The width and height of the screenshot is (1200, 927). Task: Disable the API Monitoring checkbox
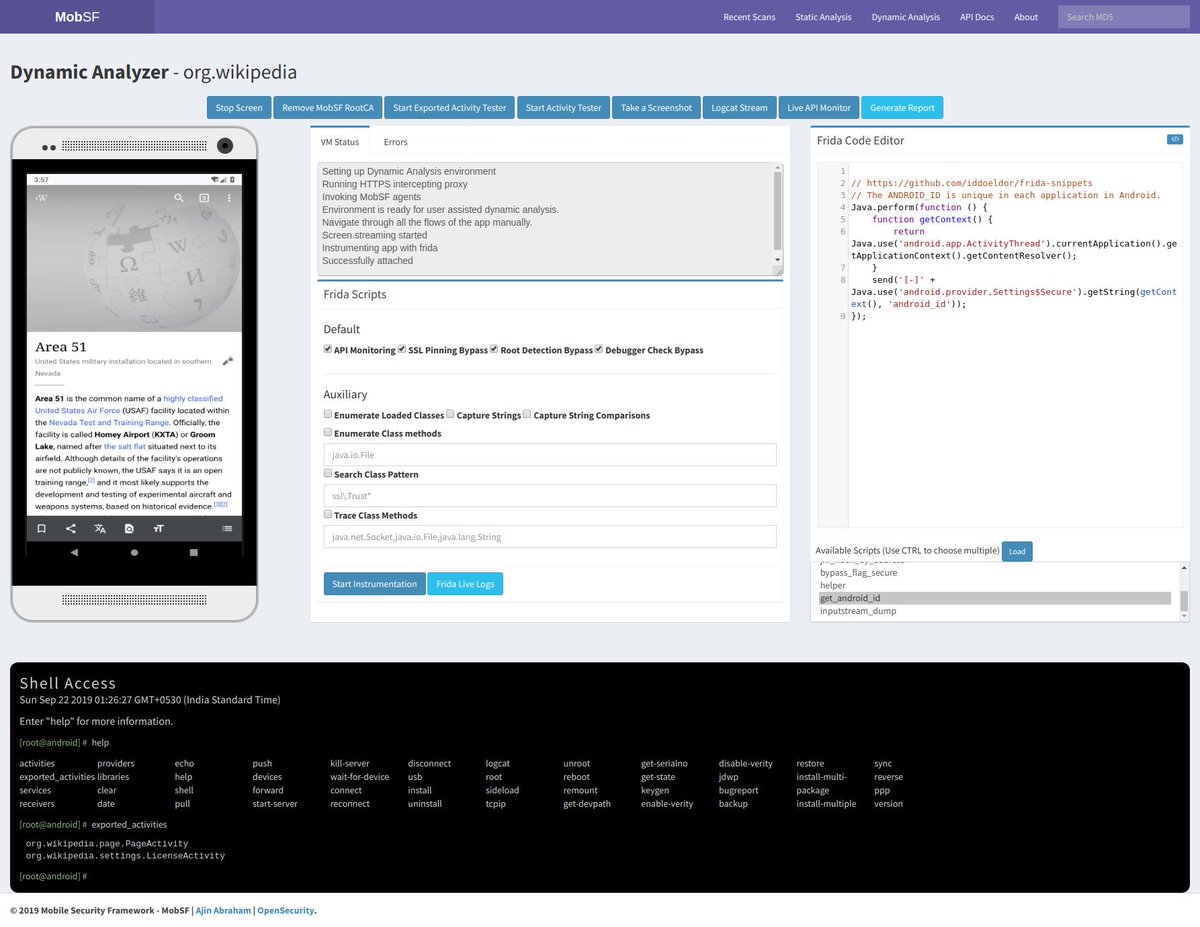[x=327, y=348]
